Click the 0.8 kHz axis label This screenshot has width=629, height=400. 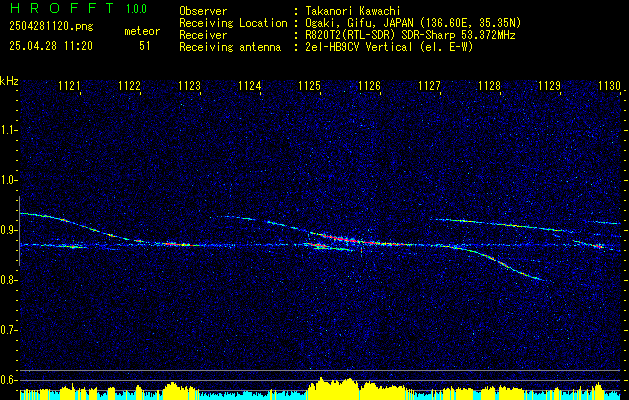tap(8, 280)
